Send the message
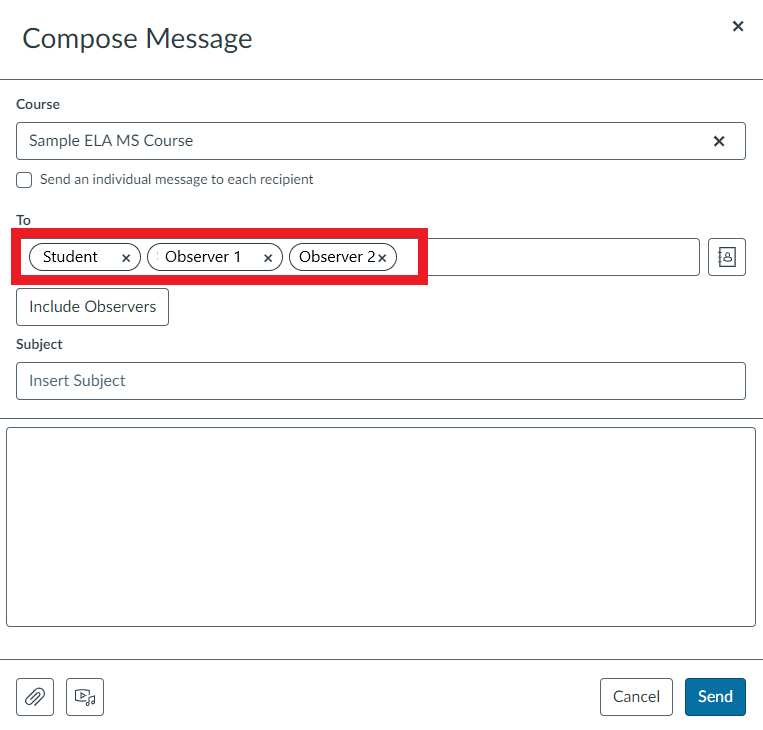Viewport: 763px width, 730px height. pos(715,697)
